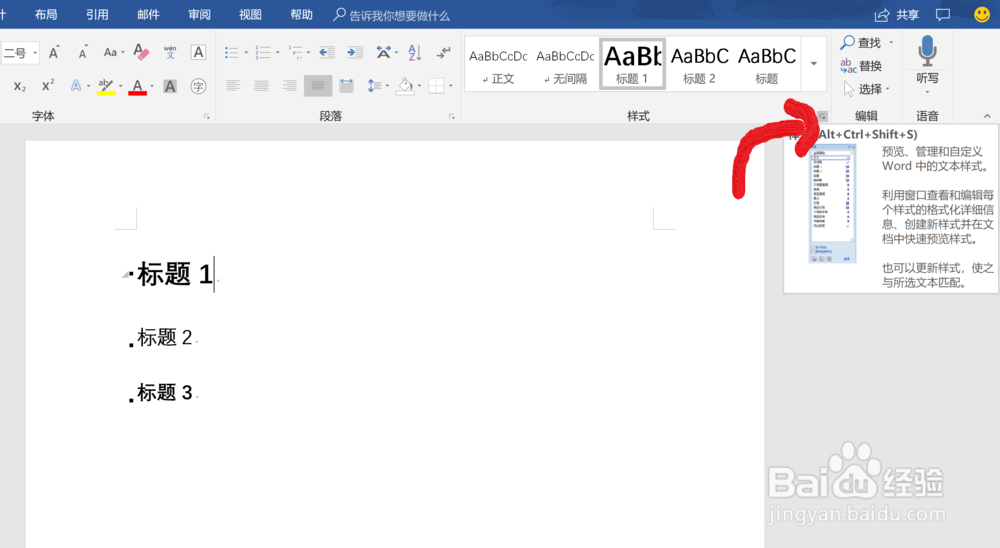1000x548 pixels.
Task: Apply the 正文 style
Action: [498, 64]
